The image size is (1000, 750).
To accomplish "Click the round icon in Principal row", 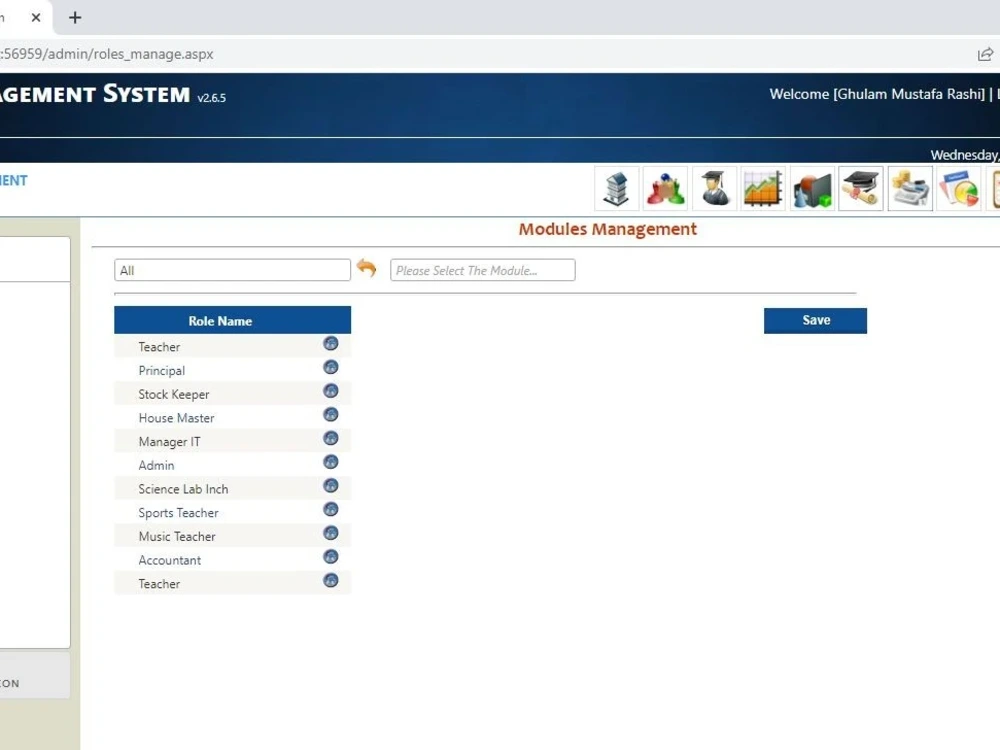I will point(330,367).
